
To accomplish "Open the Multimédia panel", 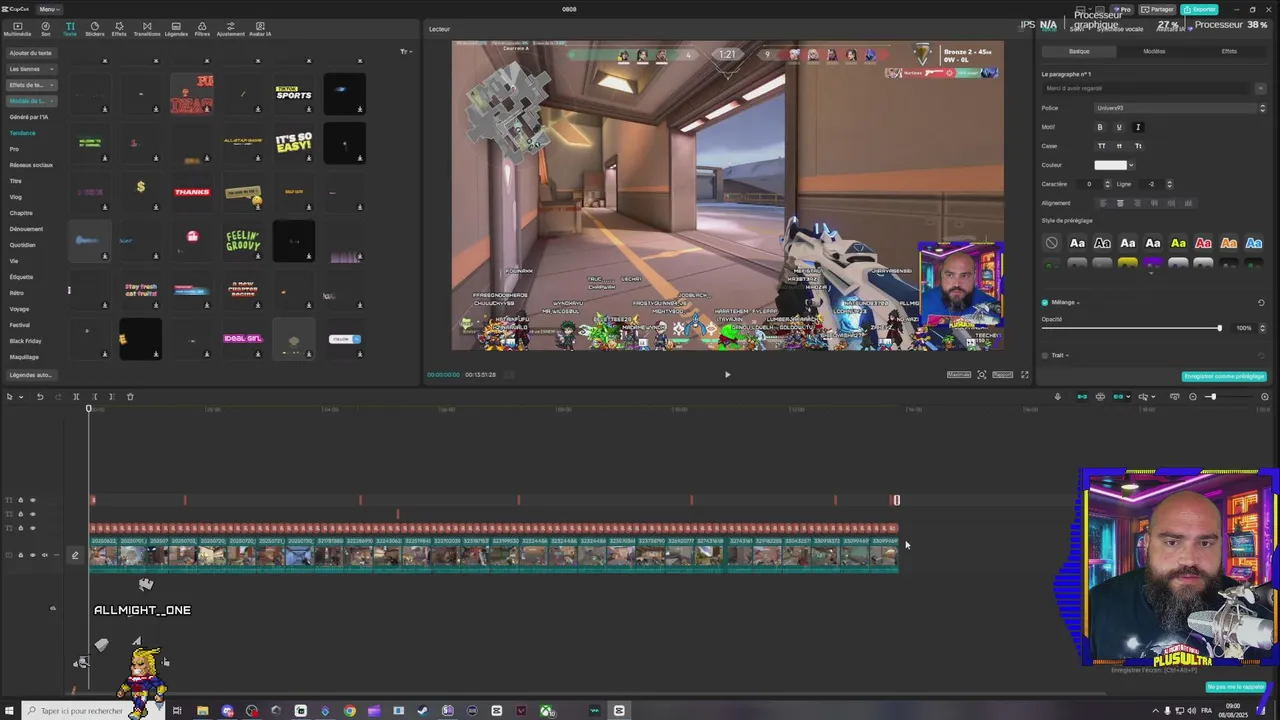I will [17, 29].
